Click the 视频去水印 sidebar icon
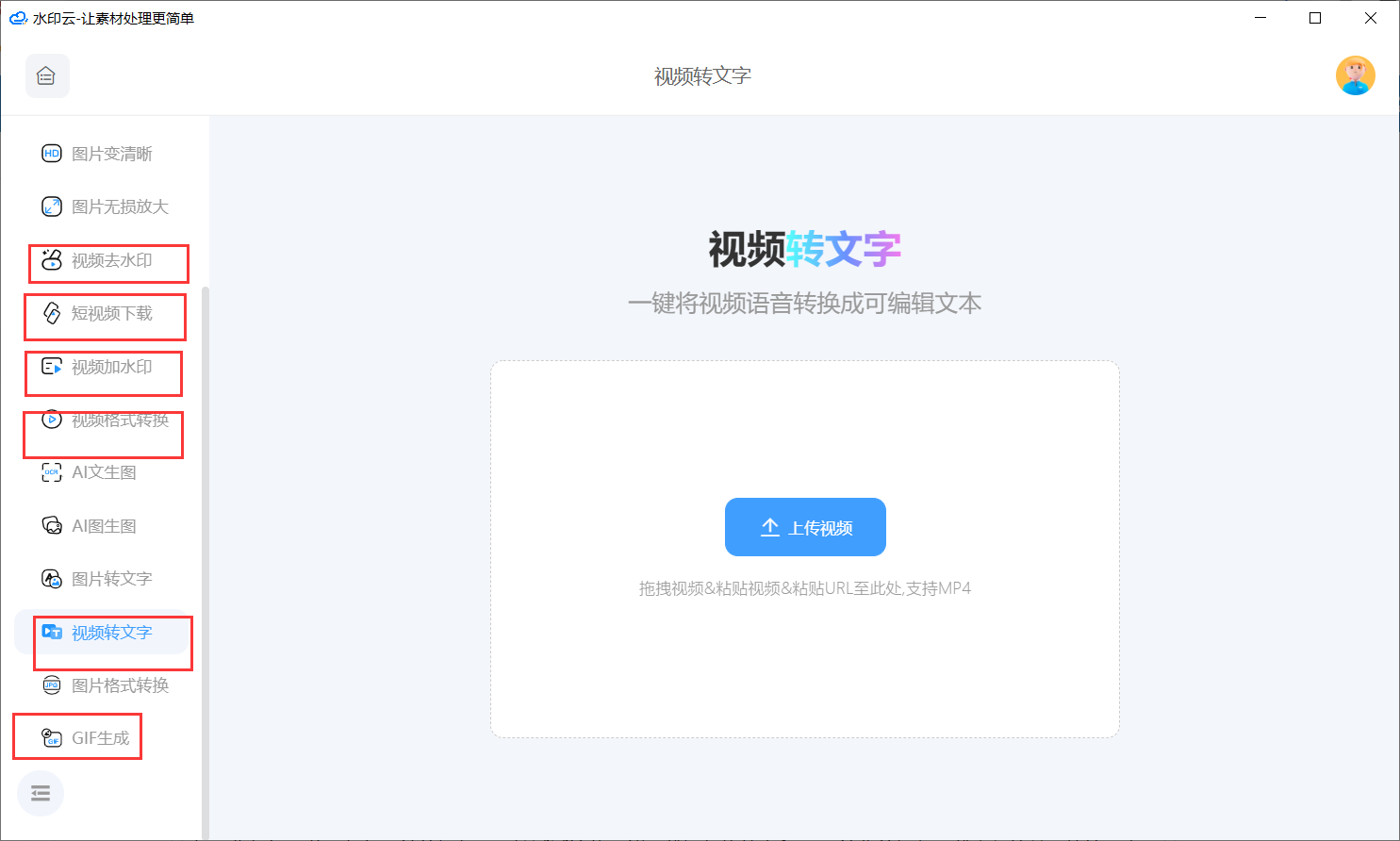Image resolution: width=1400 pixels, height=841 pixels. point(52,260)
